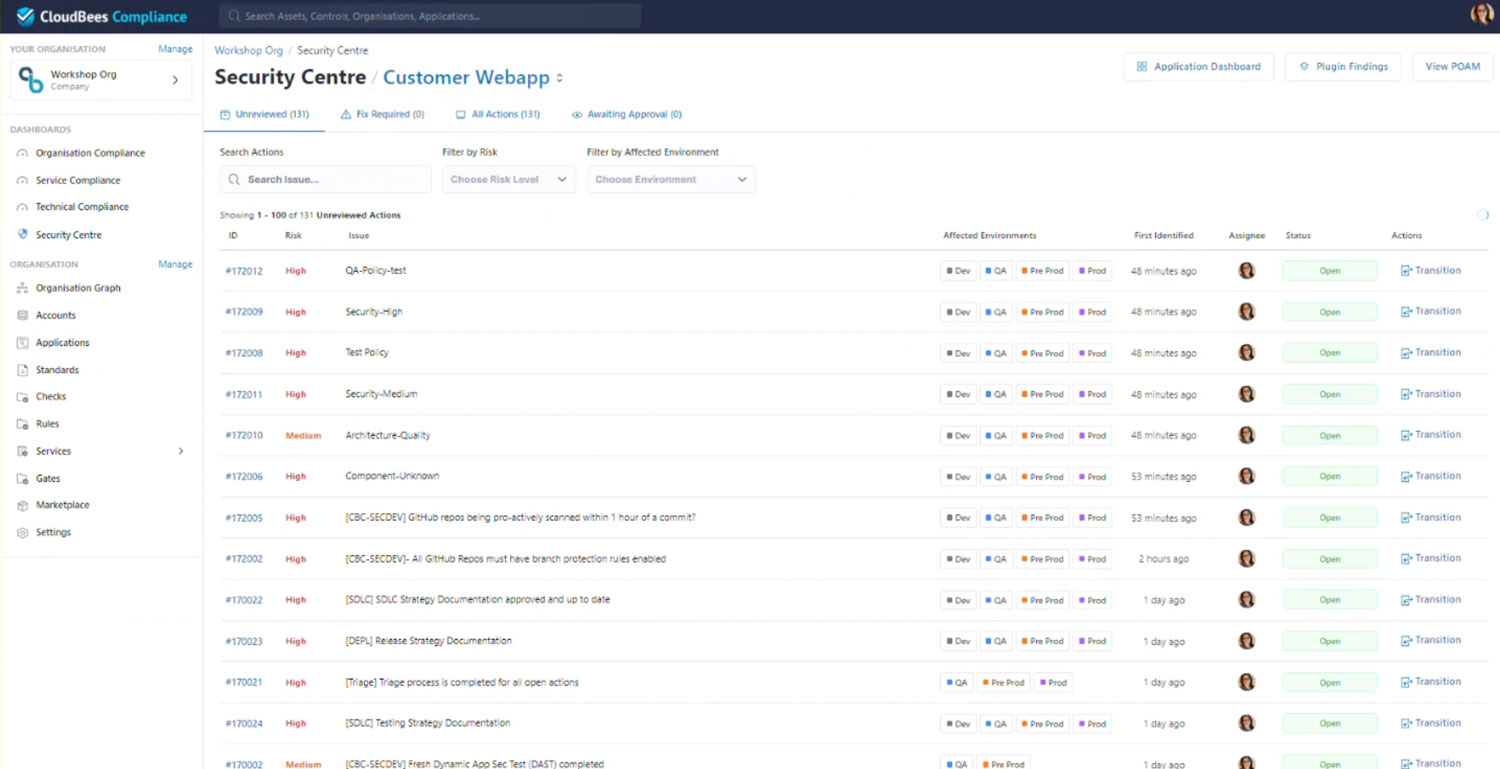Click the Medium risk label for #172010
The image size is (1500, 769).
pyautogui.click(x=303, y=435)
